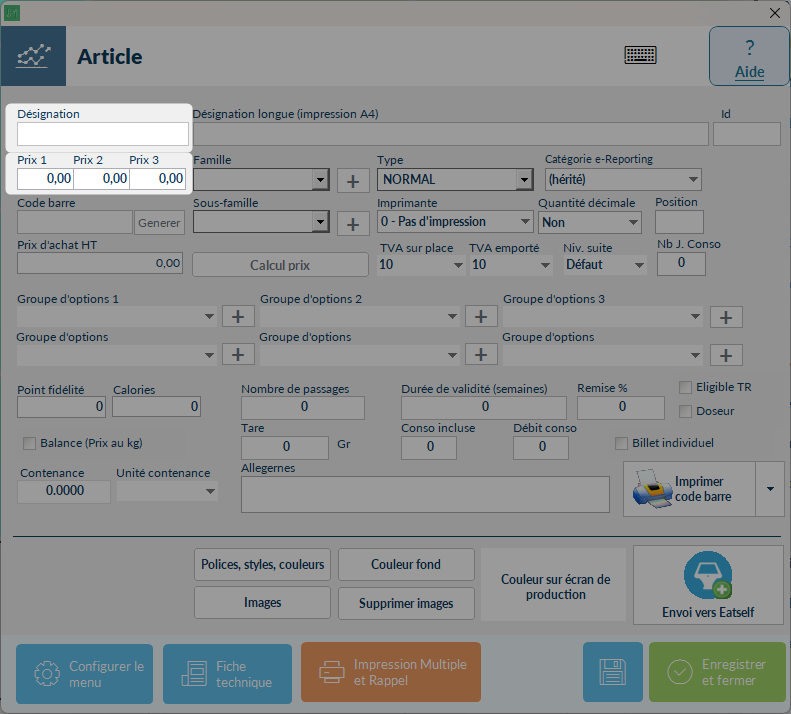
Task: Toggle the Doseur checkbox
Action: point(685,411)
